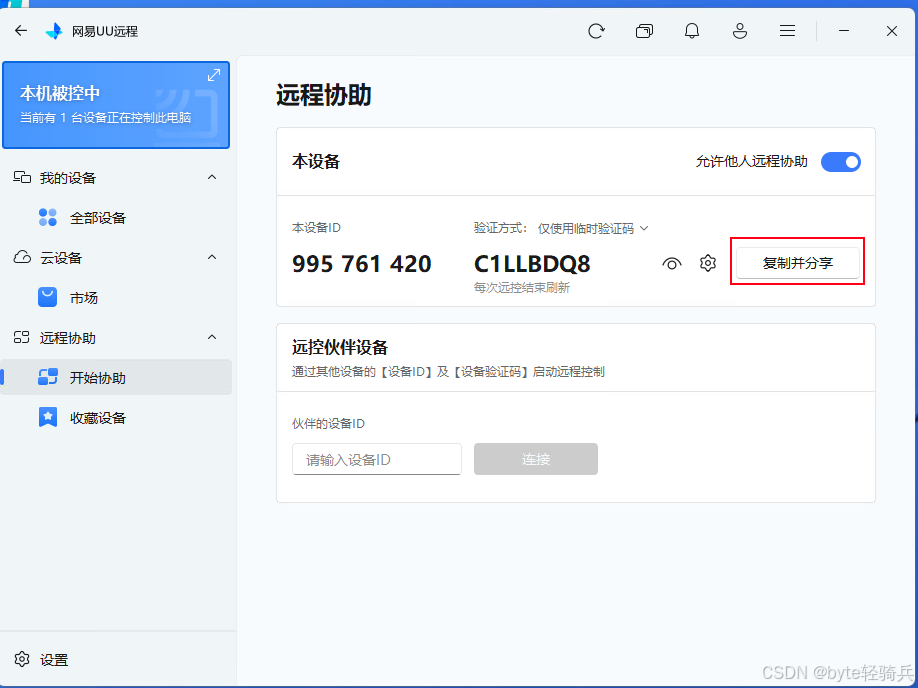Open verification code settings gear icon
The height and width of the screenshot is (688, 918).
click(x=708, y=263)
